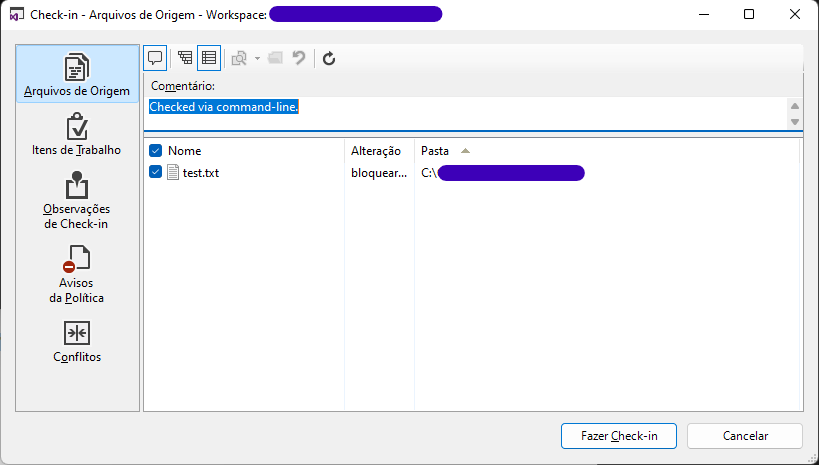Viewport: 819px width, 465px height.
Task: Click the Fazer Check-in button
Action: [x=619, y=436]
